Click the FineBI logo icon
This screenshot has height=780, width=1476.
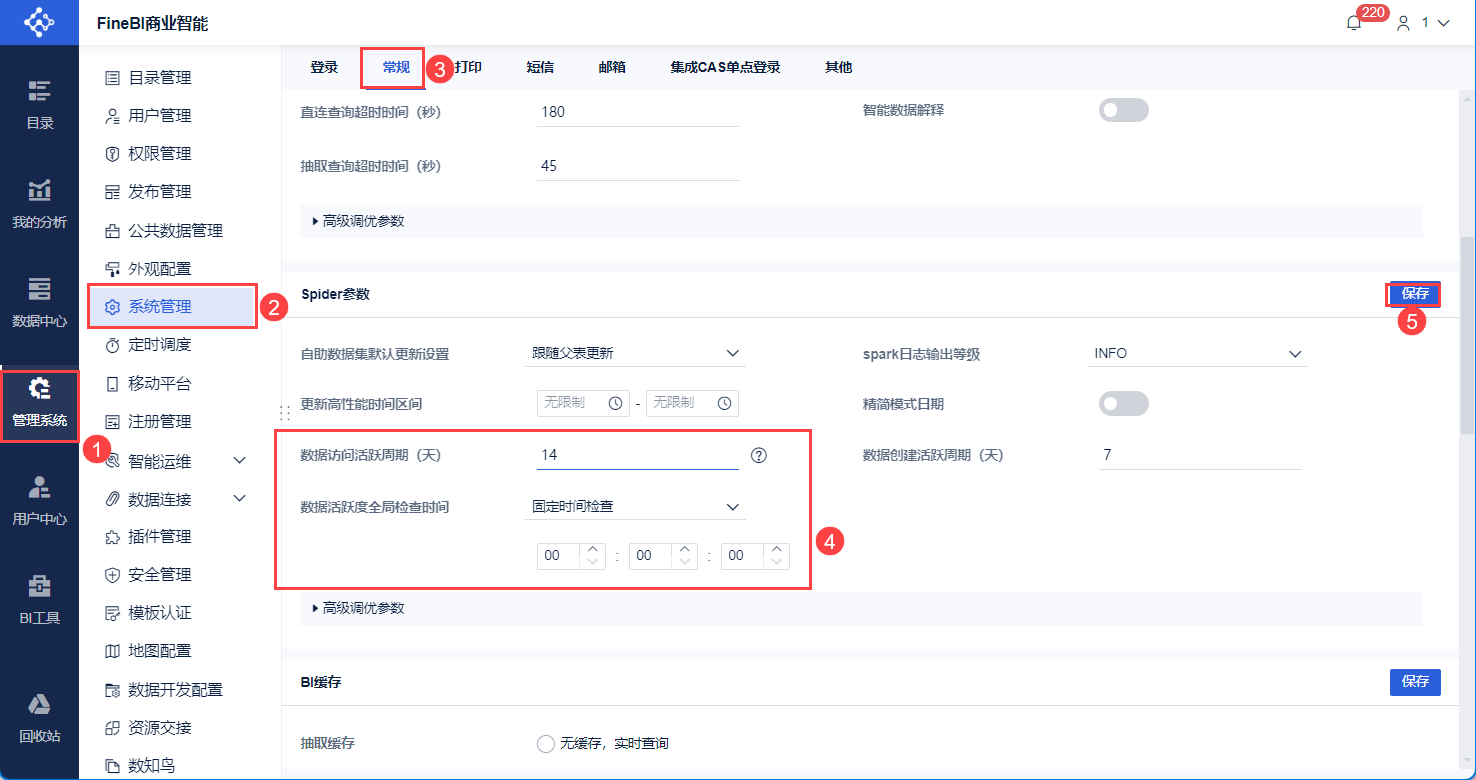39,22
